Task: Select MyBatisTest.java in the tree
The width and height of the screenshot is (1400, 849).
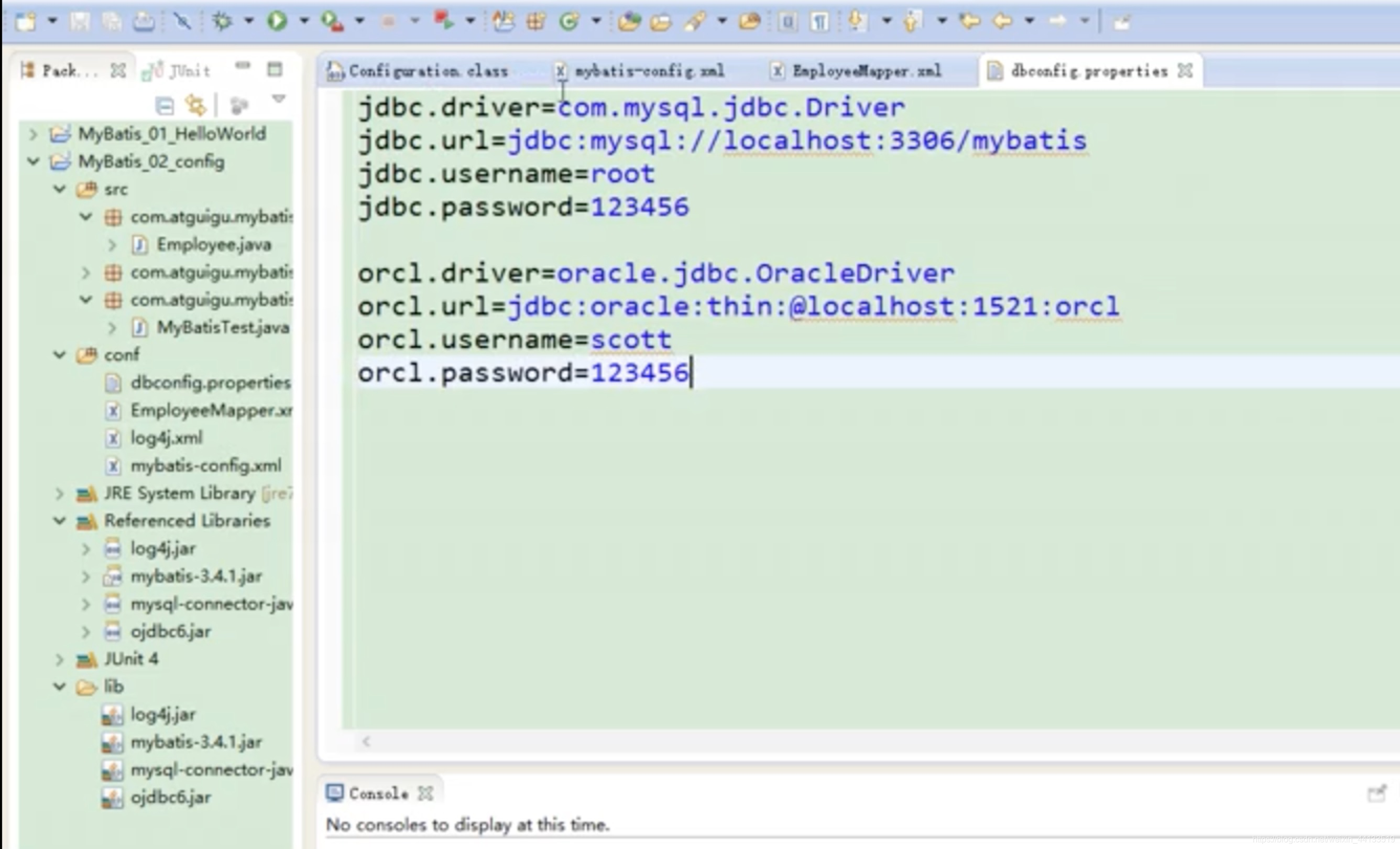Action: [x=211, y=328]
